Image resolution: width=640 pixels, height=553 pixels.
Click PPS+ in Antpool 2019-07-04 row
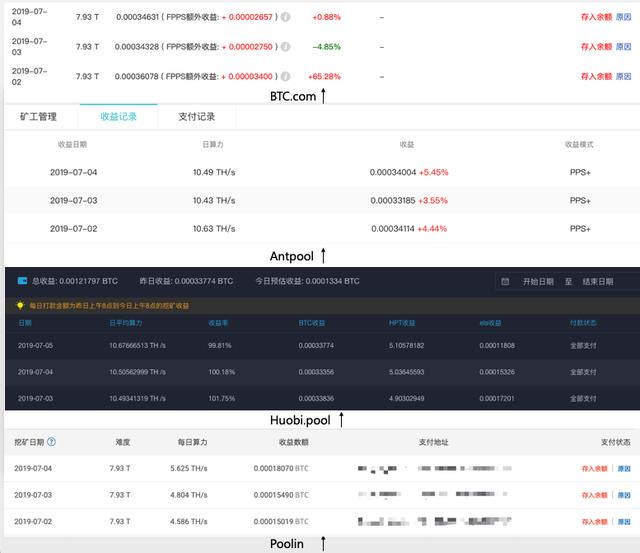[580, 172]
